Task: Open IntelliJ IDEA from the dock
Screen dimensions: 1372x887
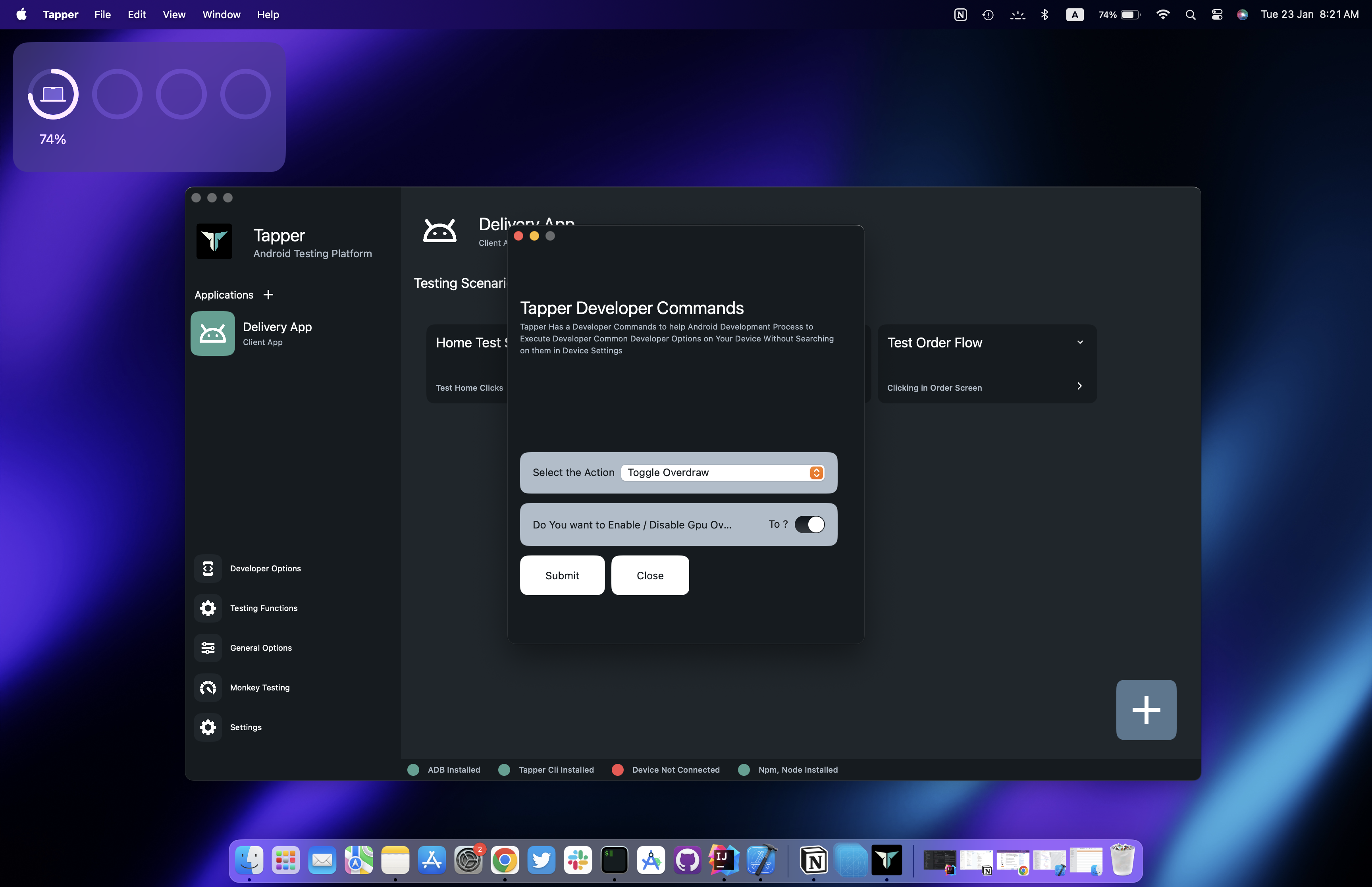Action: [724, 860]
